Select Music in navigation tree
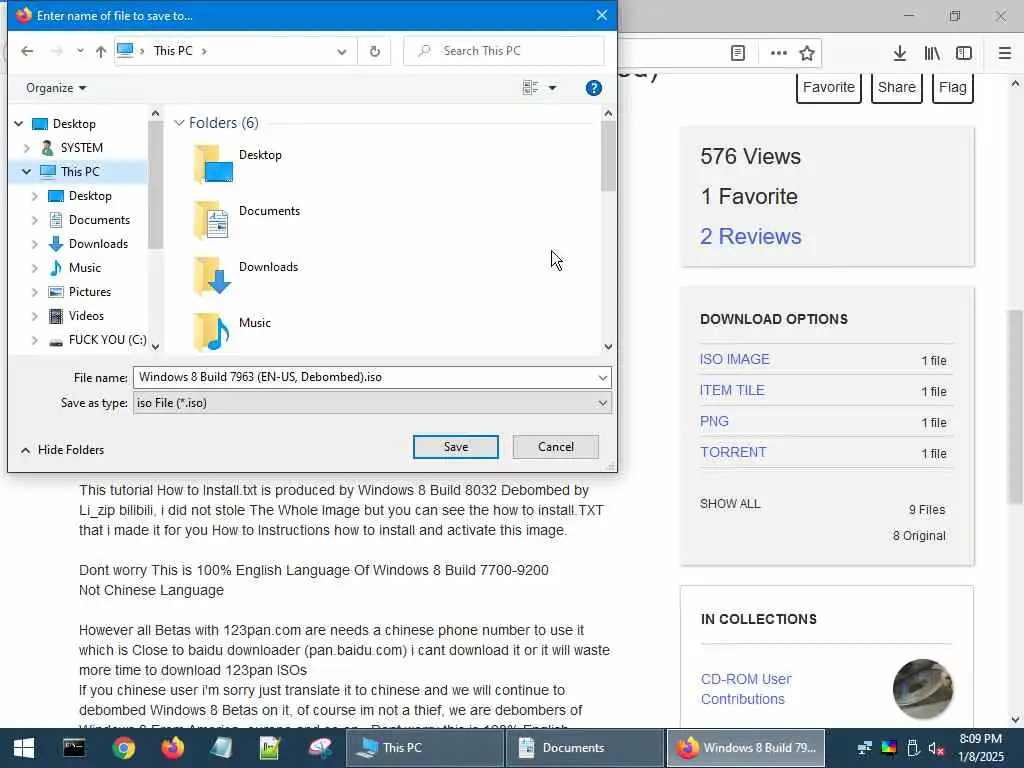This screenshot has width=1024, height=768. tap(85, 268)
